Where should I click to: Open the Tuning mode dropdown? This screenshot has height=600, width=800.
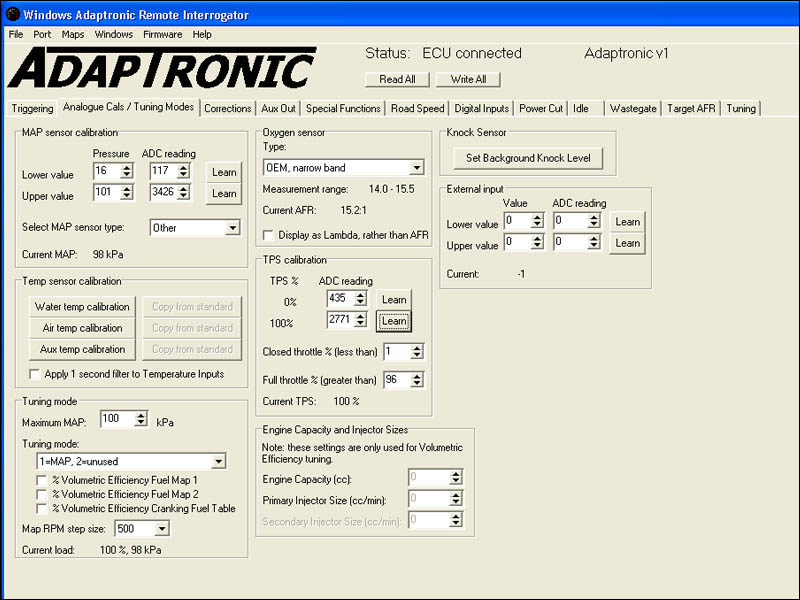[218, 462]
